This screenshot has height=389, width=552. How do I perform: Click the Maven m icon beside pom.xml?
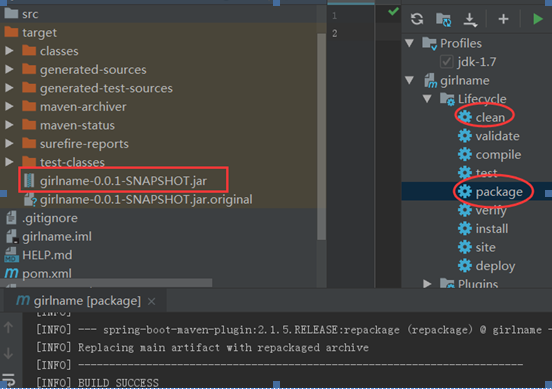[11, 273]
